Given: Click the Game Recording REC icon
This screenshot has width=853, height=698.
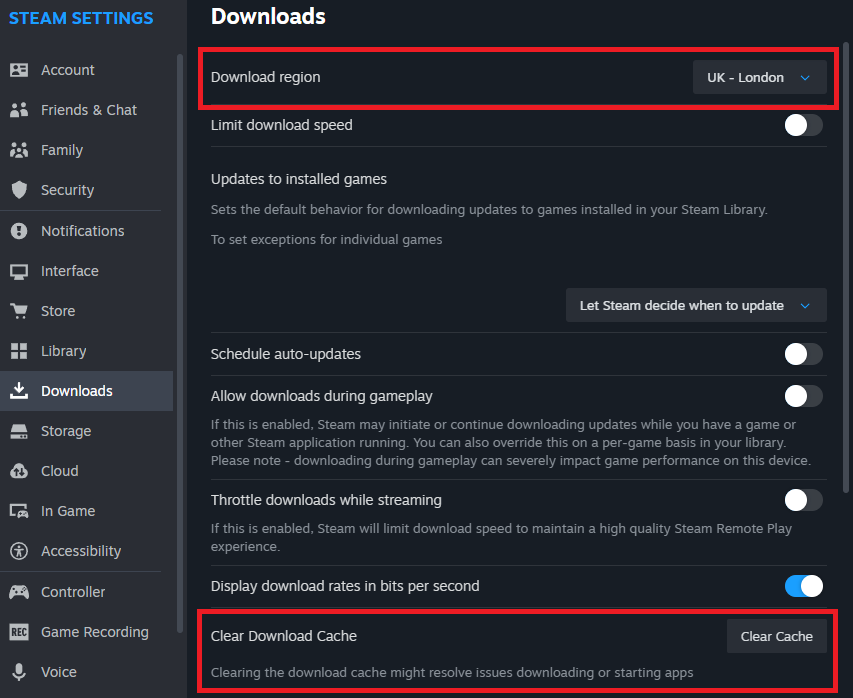Looking at the screenshot, I should pyautogui.click(x=19, y=632).
